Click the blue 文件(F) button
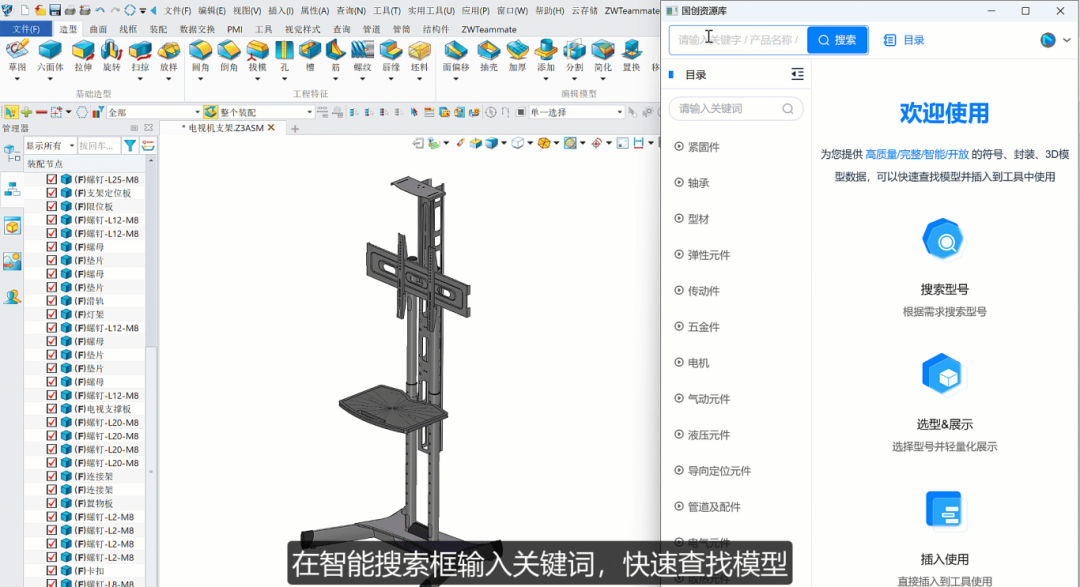The image size is (1080, 587). (27, 29)
